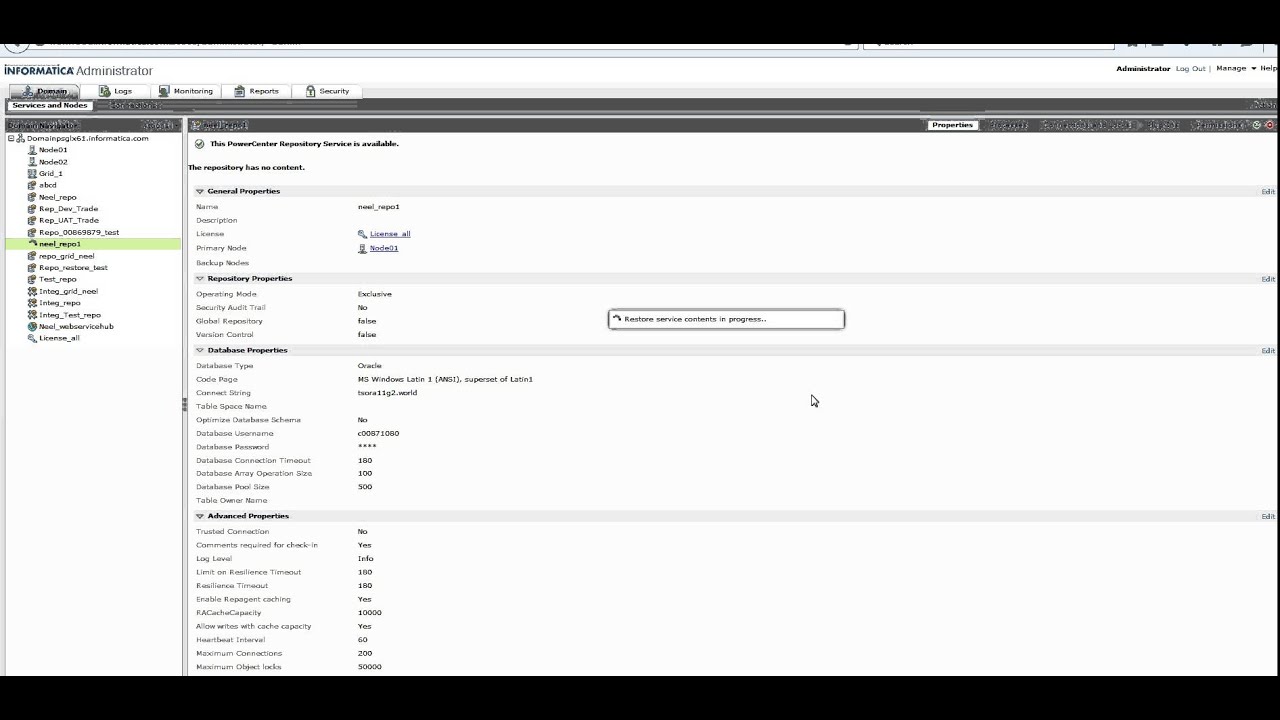The height and width of the screenshot is (720, 1280).
Task: Open the Reports tab
Action: [x=257, y=91]
